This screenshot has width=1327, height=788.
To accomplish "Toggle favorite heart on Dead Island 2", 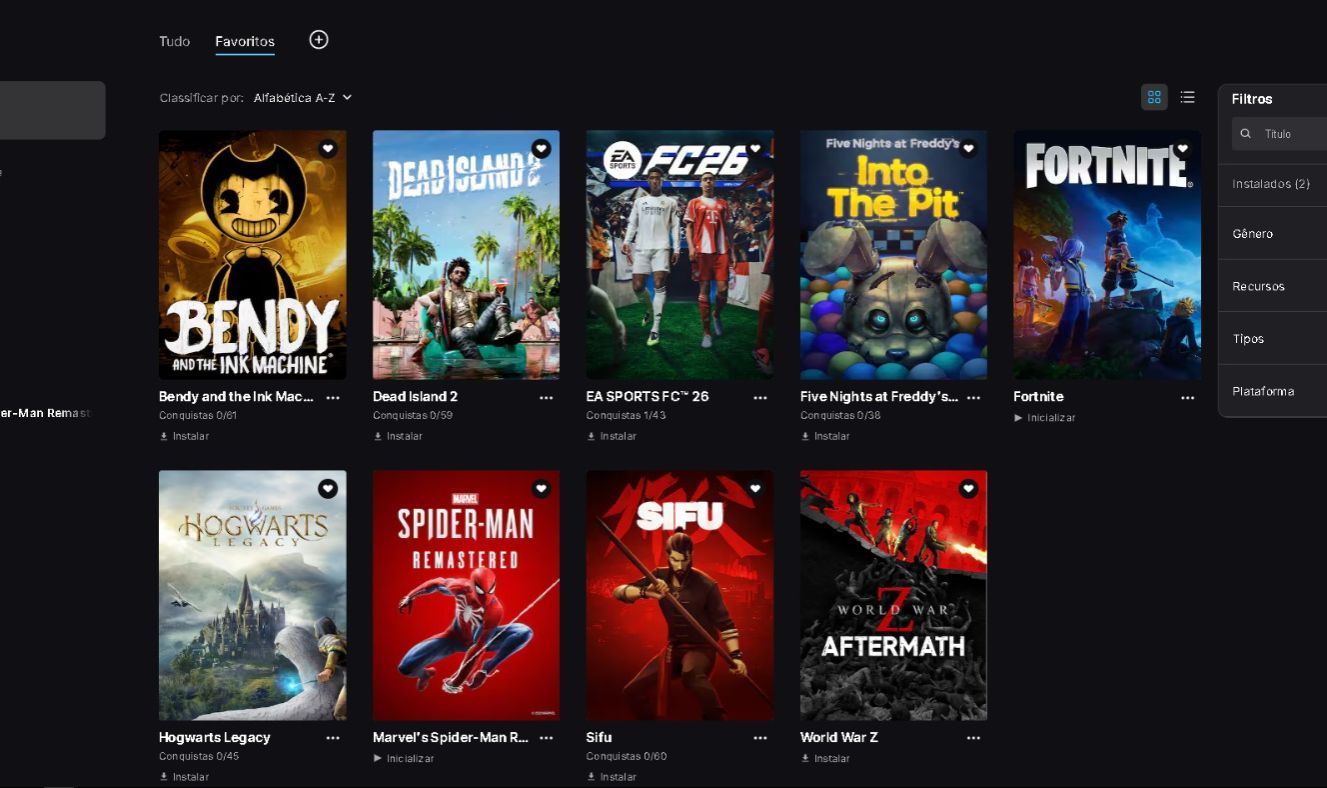I will click(541, 148).
